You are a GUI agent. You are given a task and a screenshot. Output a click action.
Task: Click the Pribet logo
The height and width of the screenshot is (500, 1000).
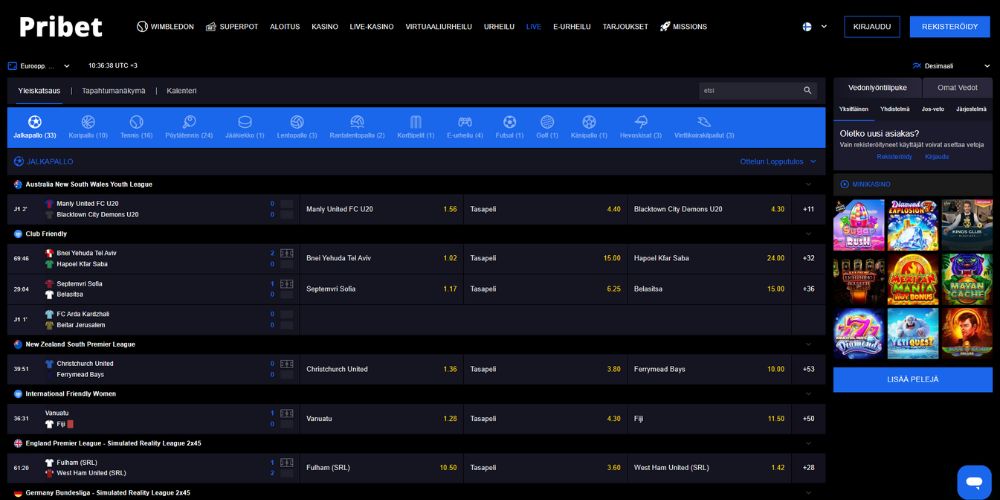61,27
